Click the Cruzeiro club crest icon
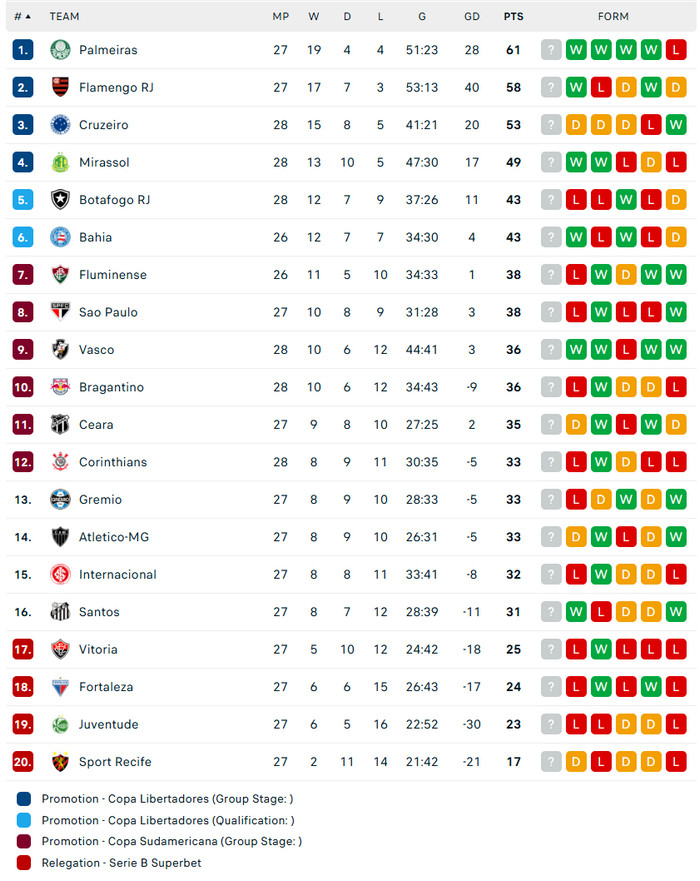This screenshot has height=881, width=700. [60, 125]
